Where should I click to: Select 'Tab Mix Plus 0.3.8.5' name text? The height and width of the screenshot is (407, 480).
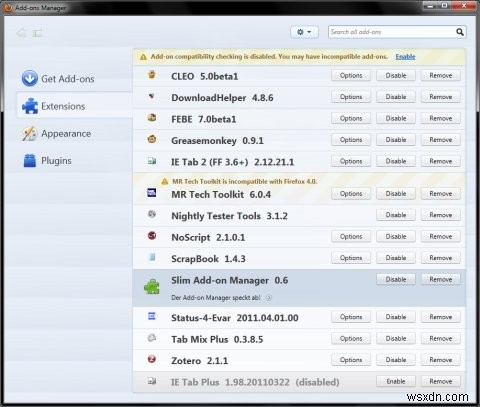tap(217, 339)
